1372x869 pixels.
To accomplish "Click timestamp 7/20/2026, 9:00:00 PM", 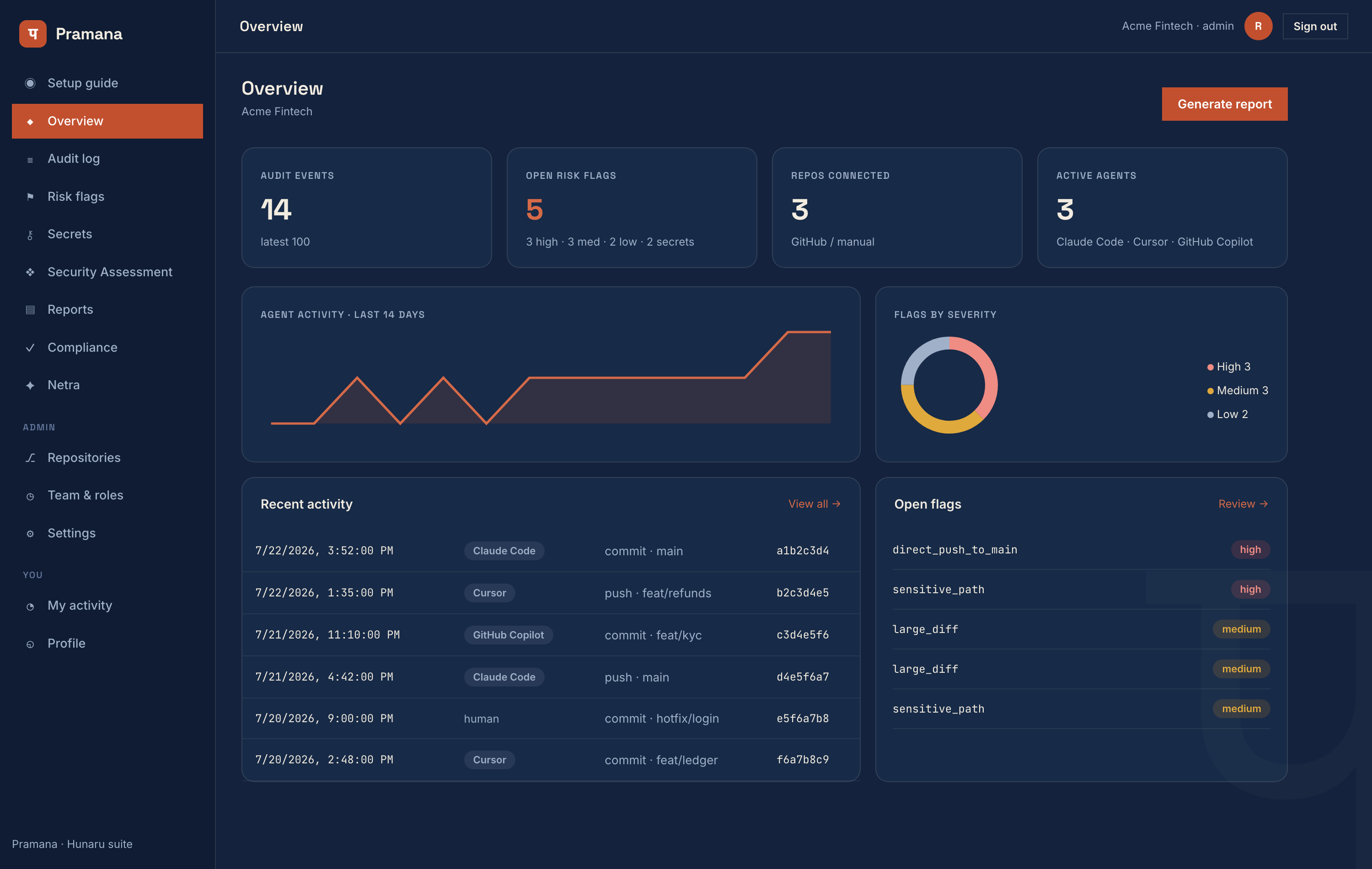I will point(324,719).
